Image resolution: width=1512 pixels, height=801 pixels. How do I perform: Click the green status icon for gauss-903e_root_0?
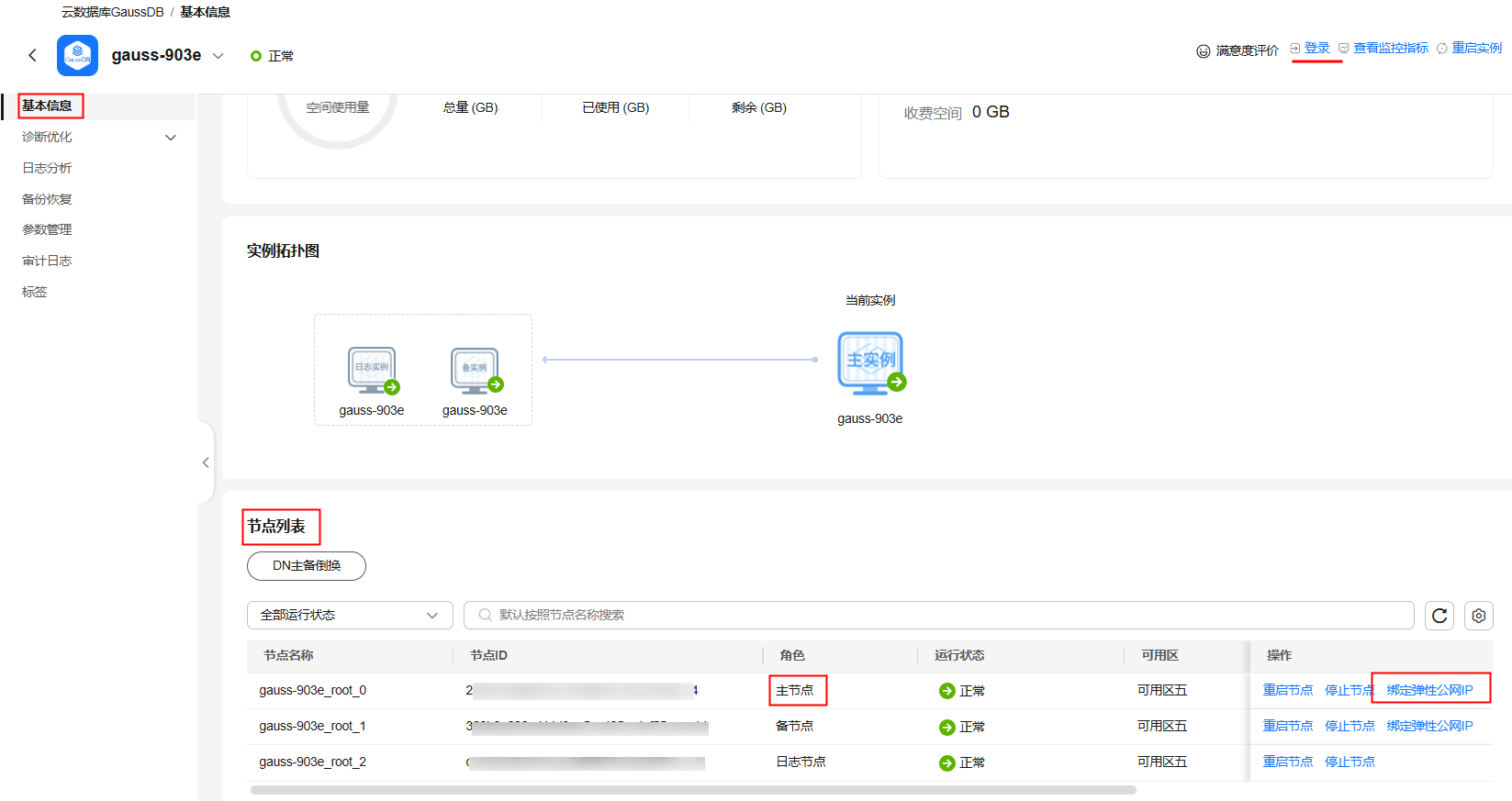(947, 691)
